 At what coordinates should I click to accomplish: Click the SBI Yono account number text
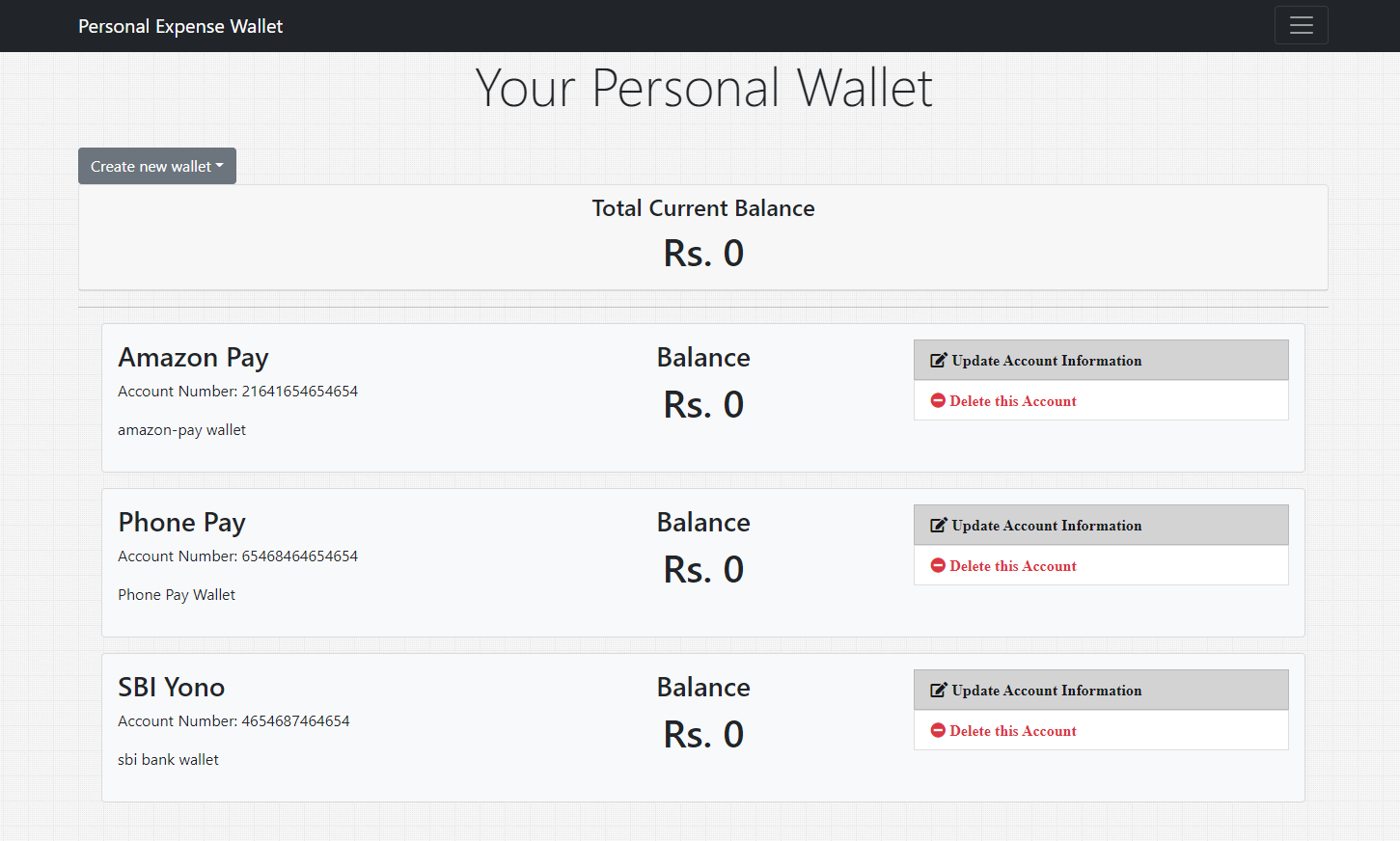[233, 721]
